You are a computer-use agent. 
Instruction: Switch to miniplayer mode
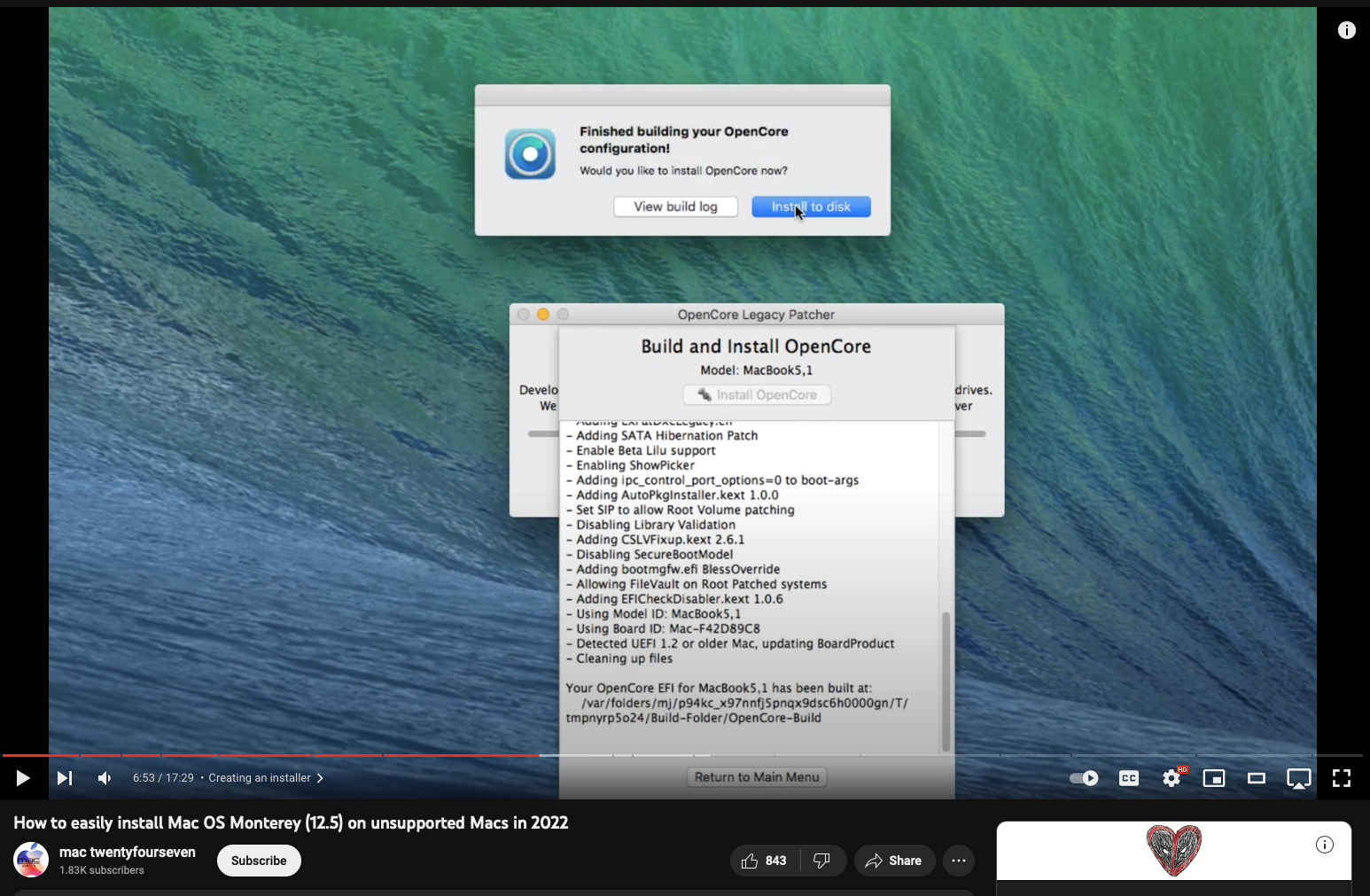[1214, 778]
